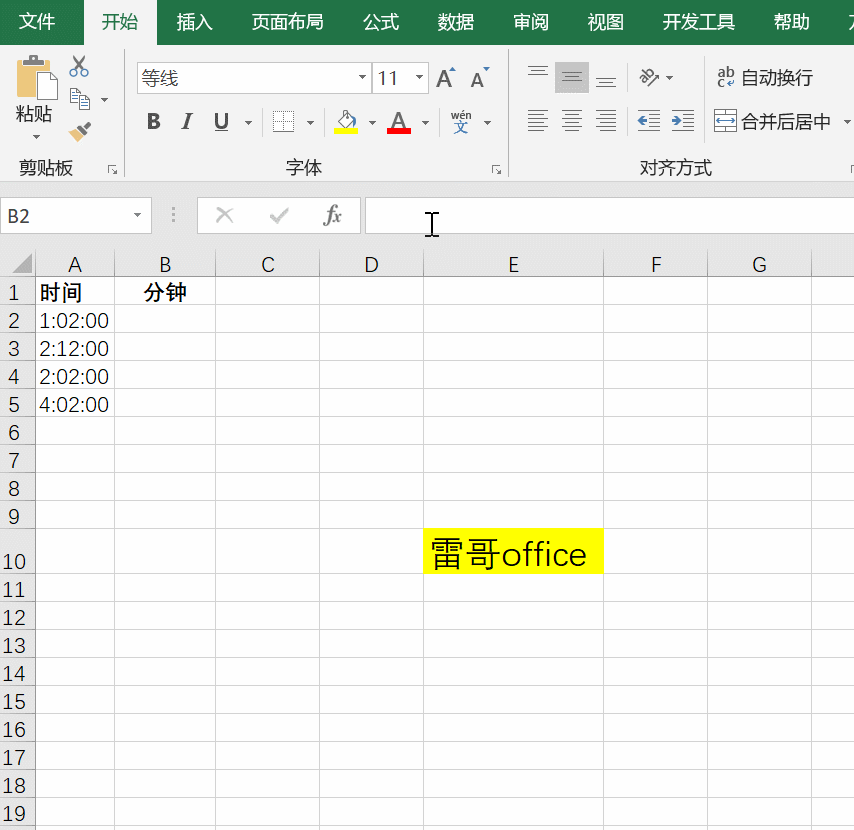Expand the font size dropdown
The height and width of the screenshot is (830, 854).
coord(419,78)
